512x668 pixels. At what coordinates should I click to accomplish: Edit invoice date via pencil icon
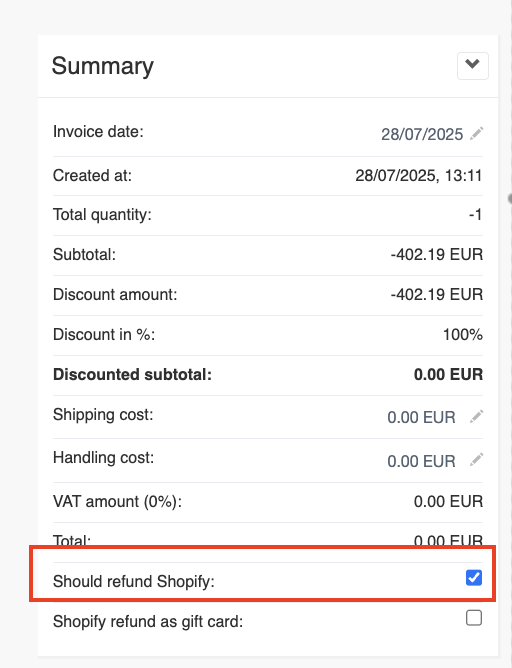[476, 134]
